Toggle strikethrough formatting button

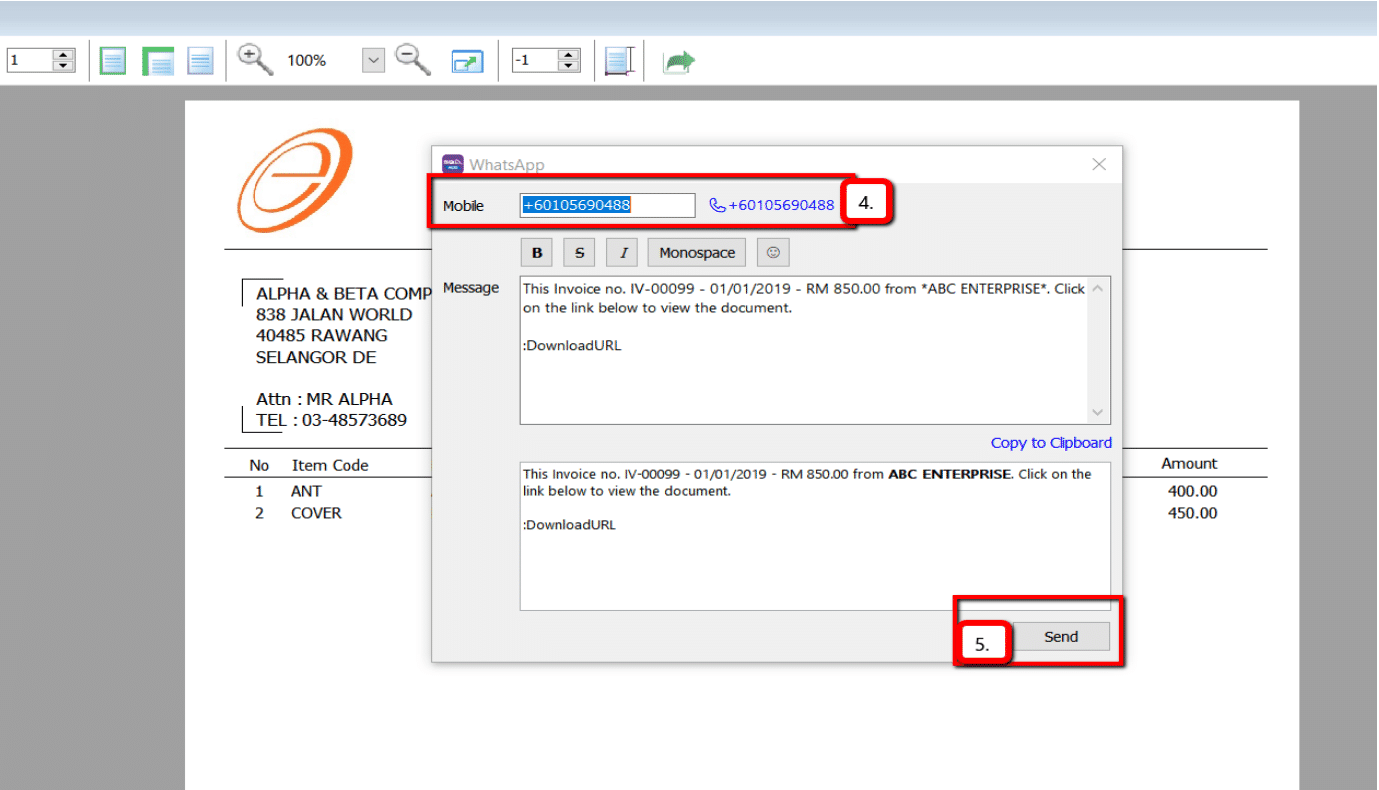pos(580,253)
